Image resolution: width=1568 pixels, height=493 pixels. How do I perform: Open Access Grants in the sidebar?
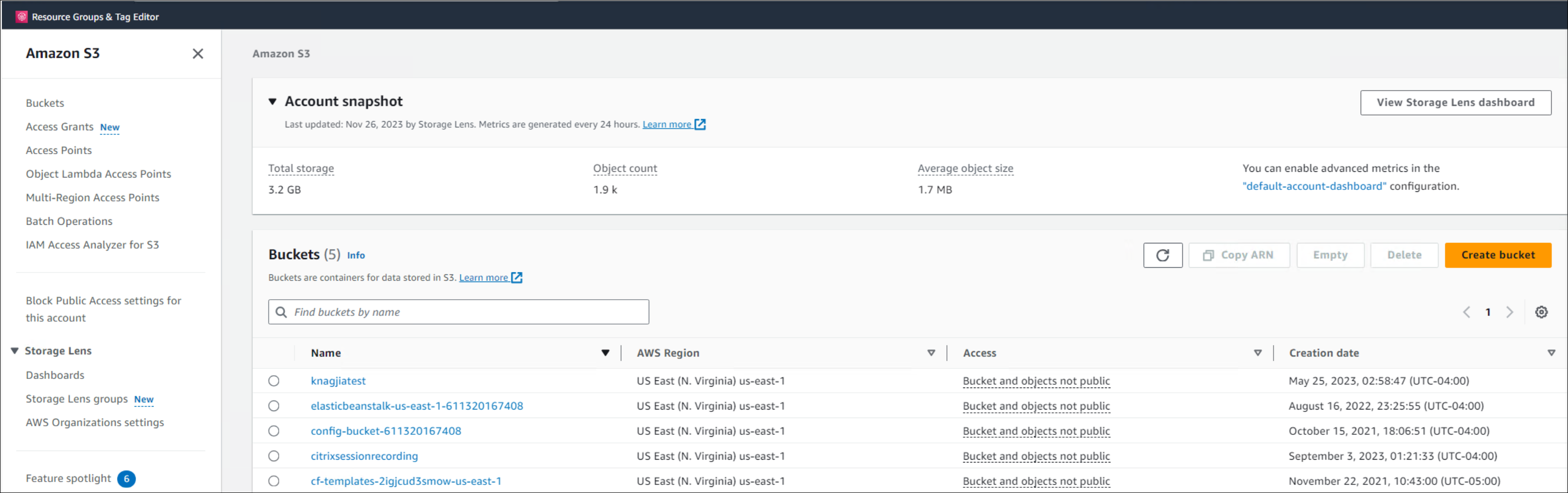click(60, 126)
